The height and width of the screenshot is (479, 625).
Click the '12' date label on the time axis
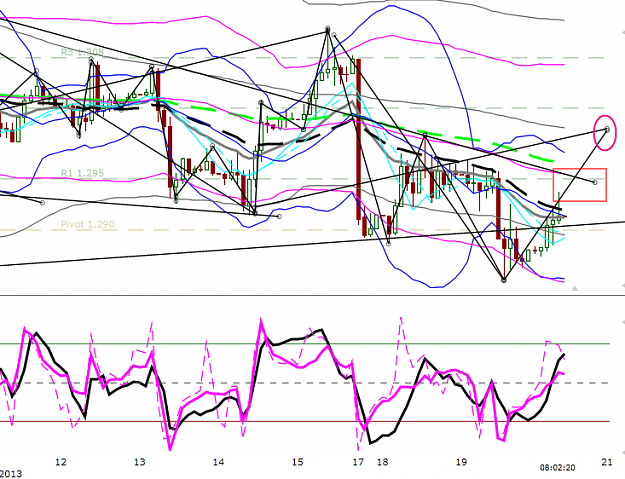coord(61,462)
